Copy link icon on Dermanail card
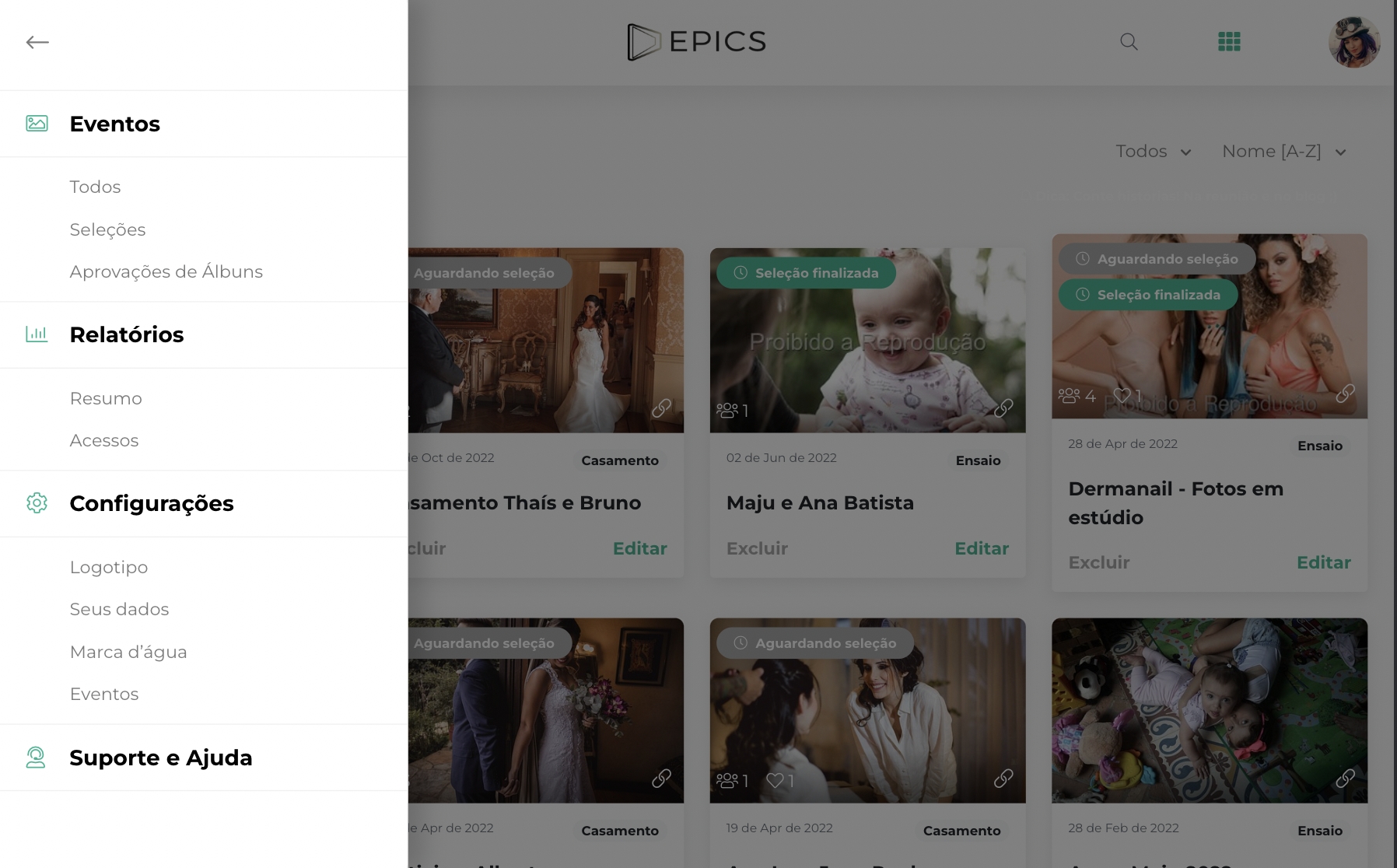The width and height of the screenshot is (1397, 868). [1345, 394]
